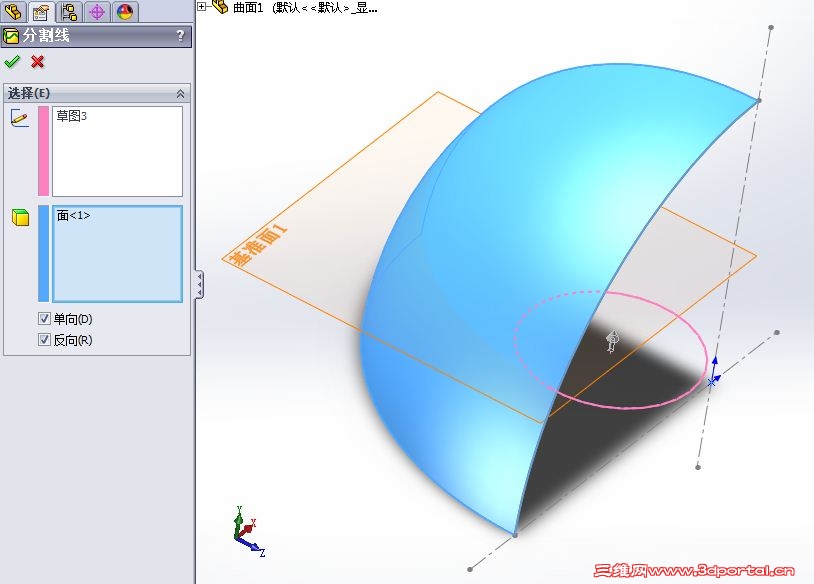Click the yellow face selection cube icon

(x=20, y=217)
